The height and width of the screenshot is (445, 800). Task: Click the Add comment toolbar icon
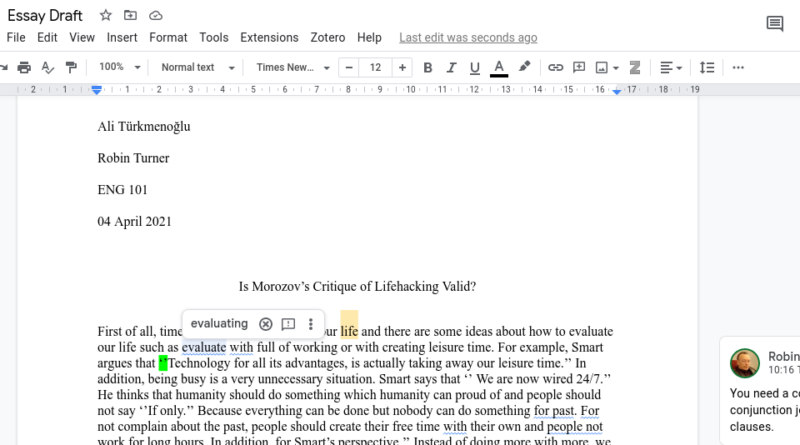[x=578, y=67]
